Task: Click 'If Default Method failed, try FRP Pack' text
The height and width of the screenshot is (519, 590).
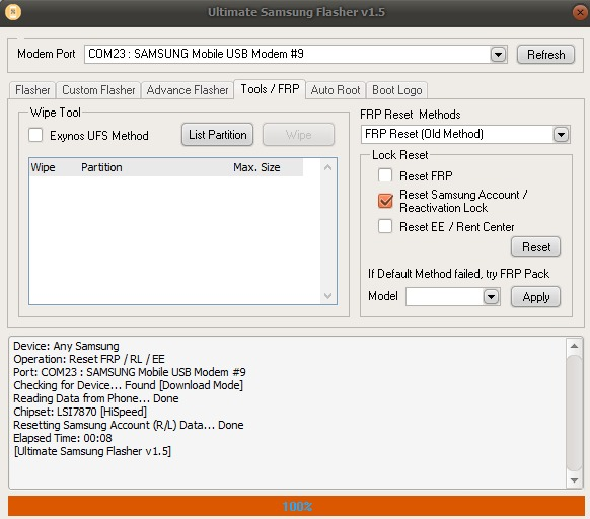Action: pyautogui.click(x=458, y=274)
